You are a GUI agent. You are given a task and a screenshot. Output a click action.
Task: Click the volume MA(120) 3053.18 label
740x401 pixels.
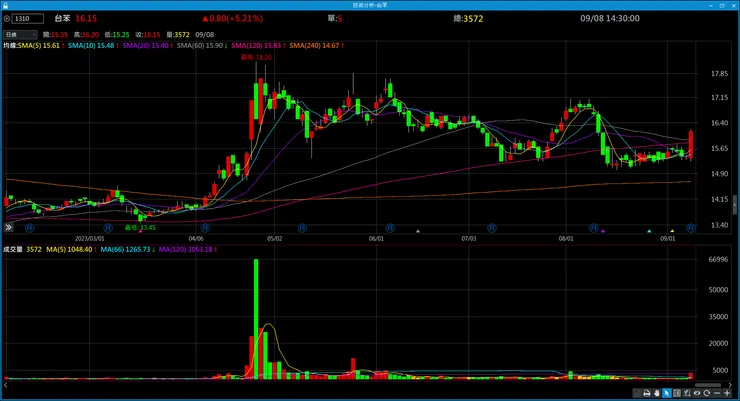coord(187,249)
